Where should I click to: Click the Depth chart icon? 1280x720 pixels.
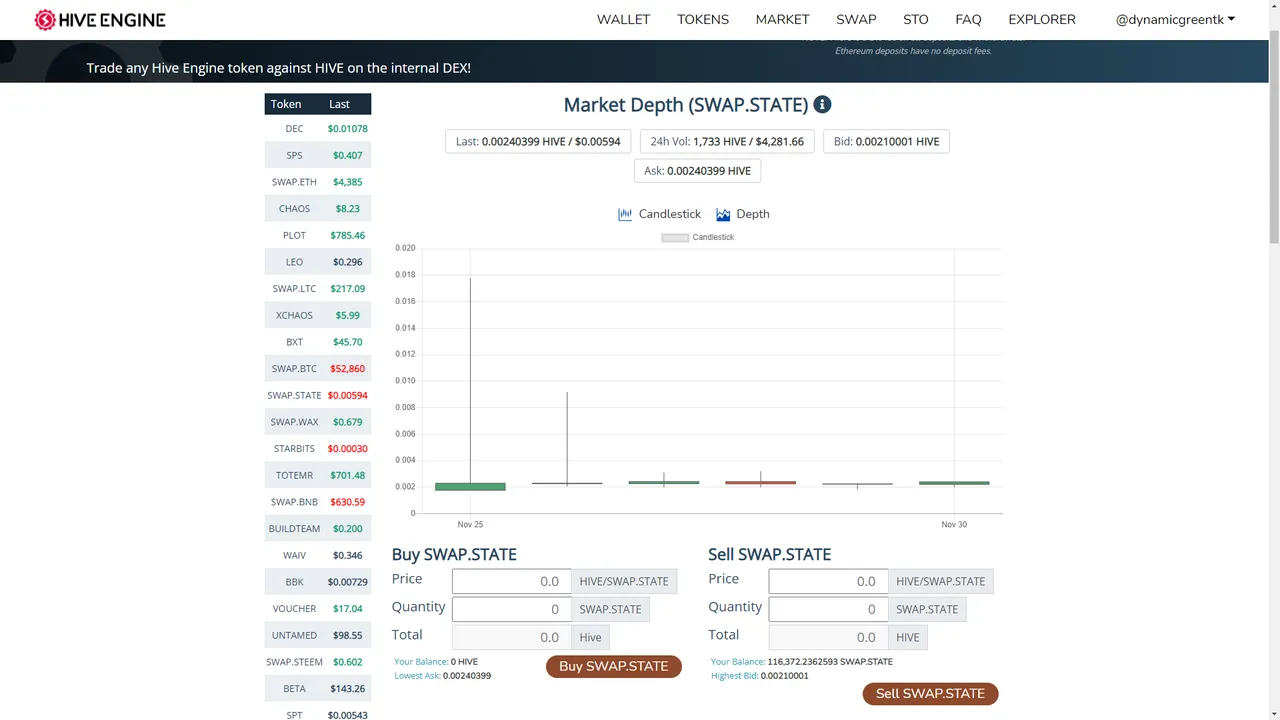[x=723, y=214]
